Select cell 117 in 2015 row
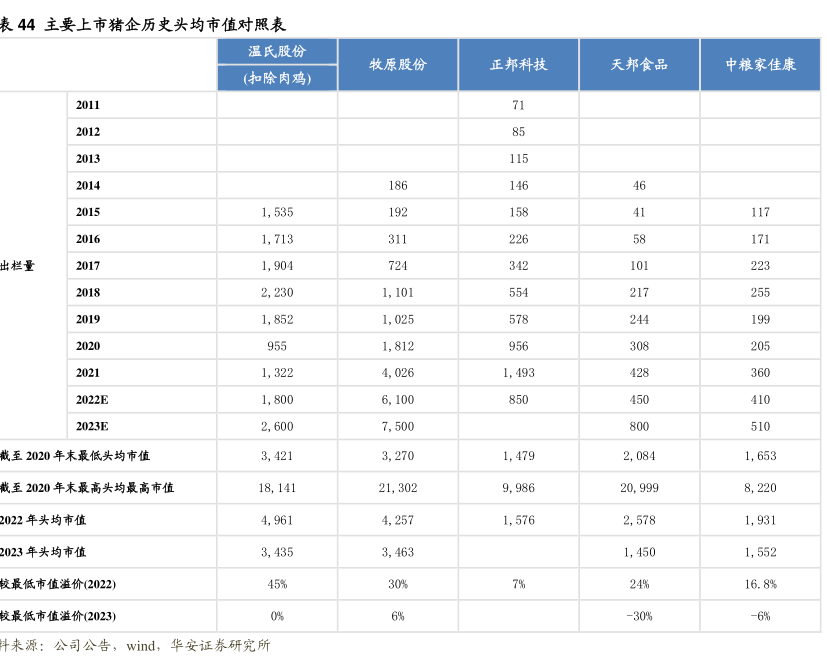Screen dimensions: 827x672 760,212
